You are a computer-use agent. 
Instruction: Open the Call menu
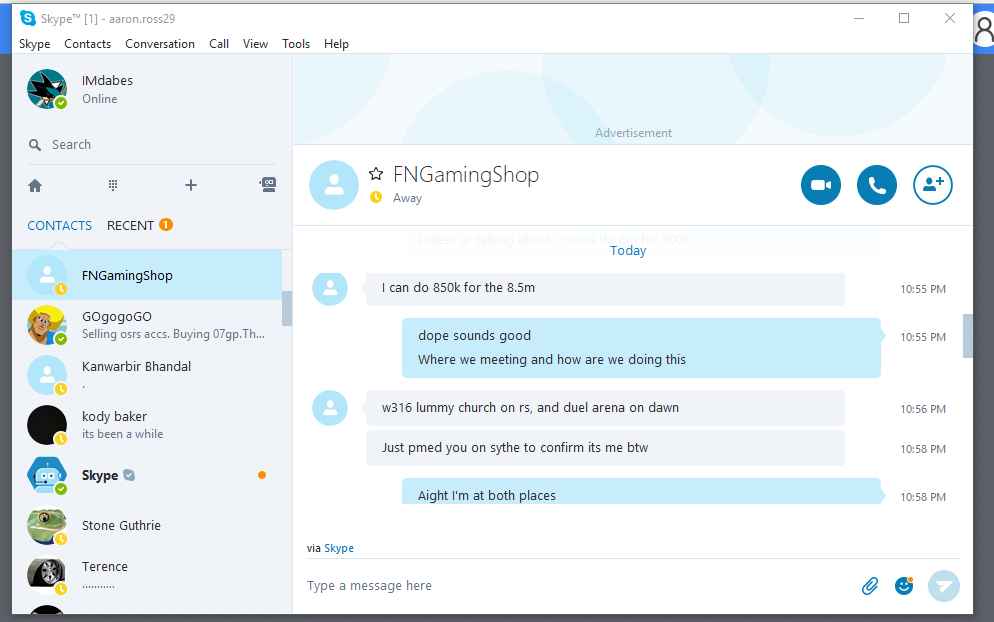(219, 44)
